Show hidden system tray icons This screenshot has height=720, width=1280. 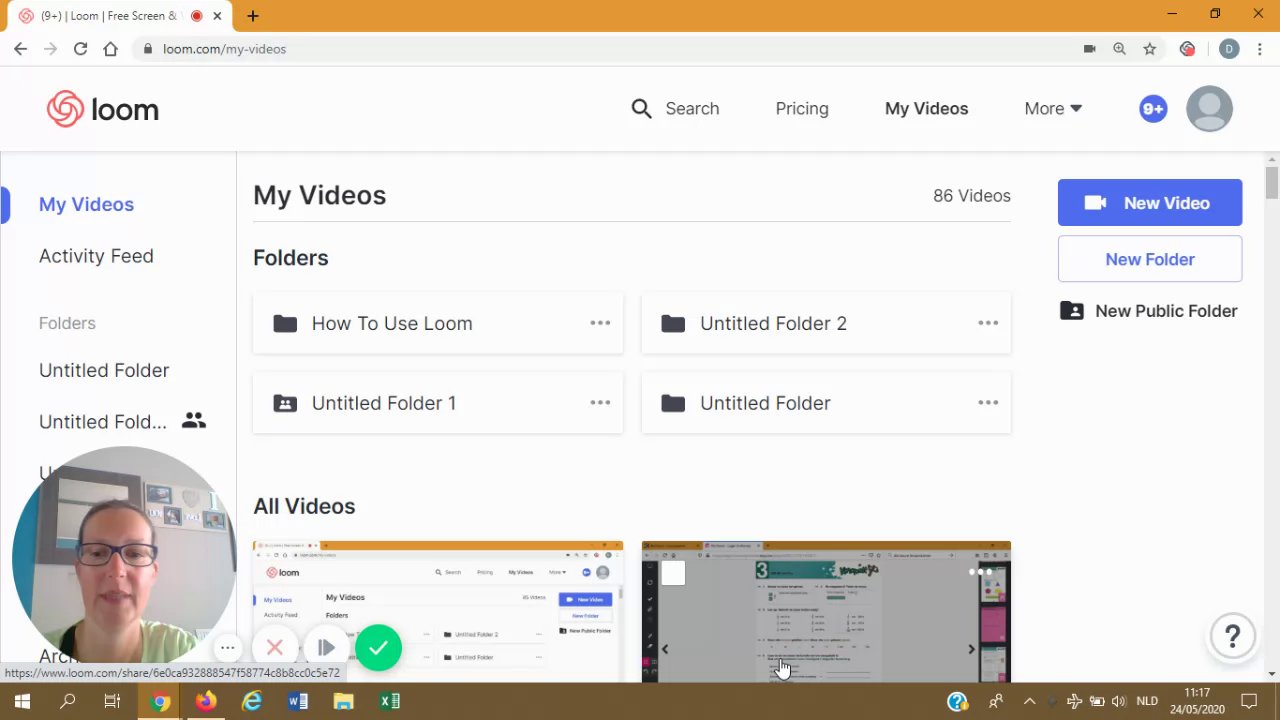pos(1029,701)
